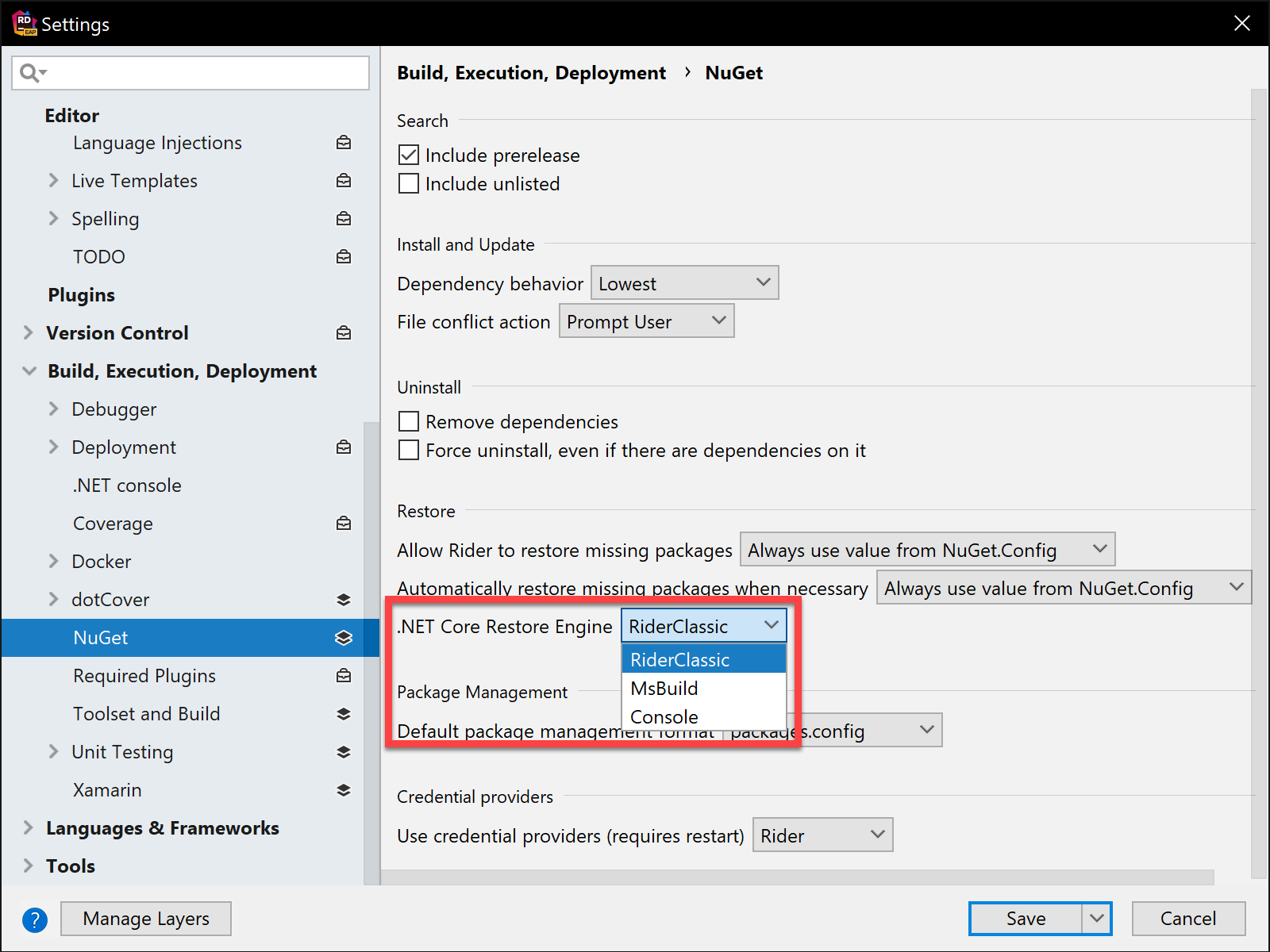Select RiderClassic option in list
1270x952 pixels.
tap(704, 659)
